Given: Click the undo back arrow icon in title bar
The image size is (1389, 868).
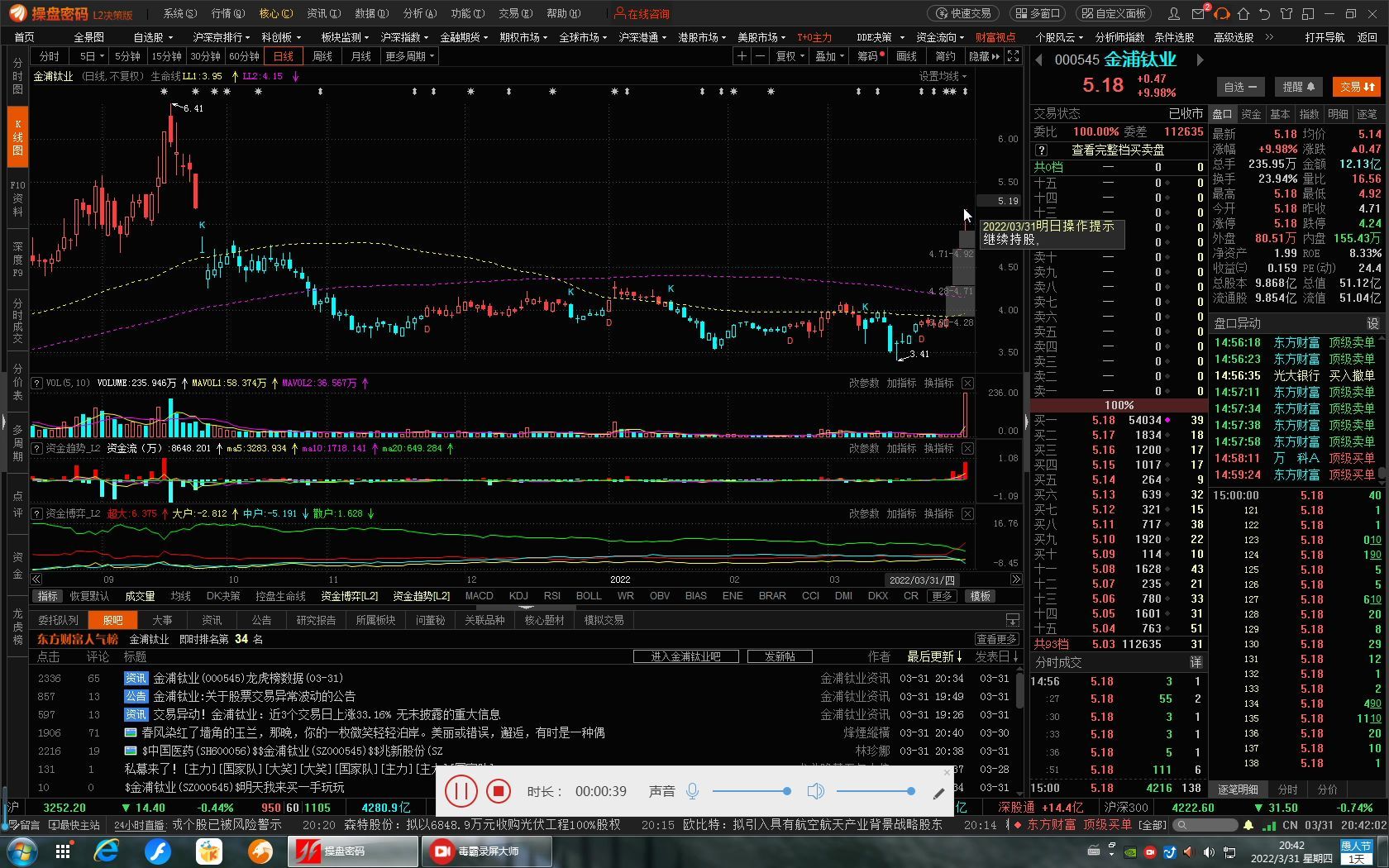Looking at the screenshot, I should pos(1264,13).
